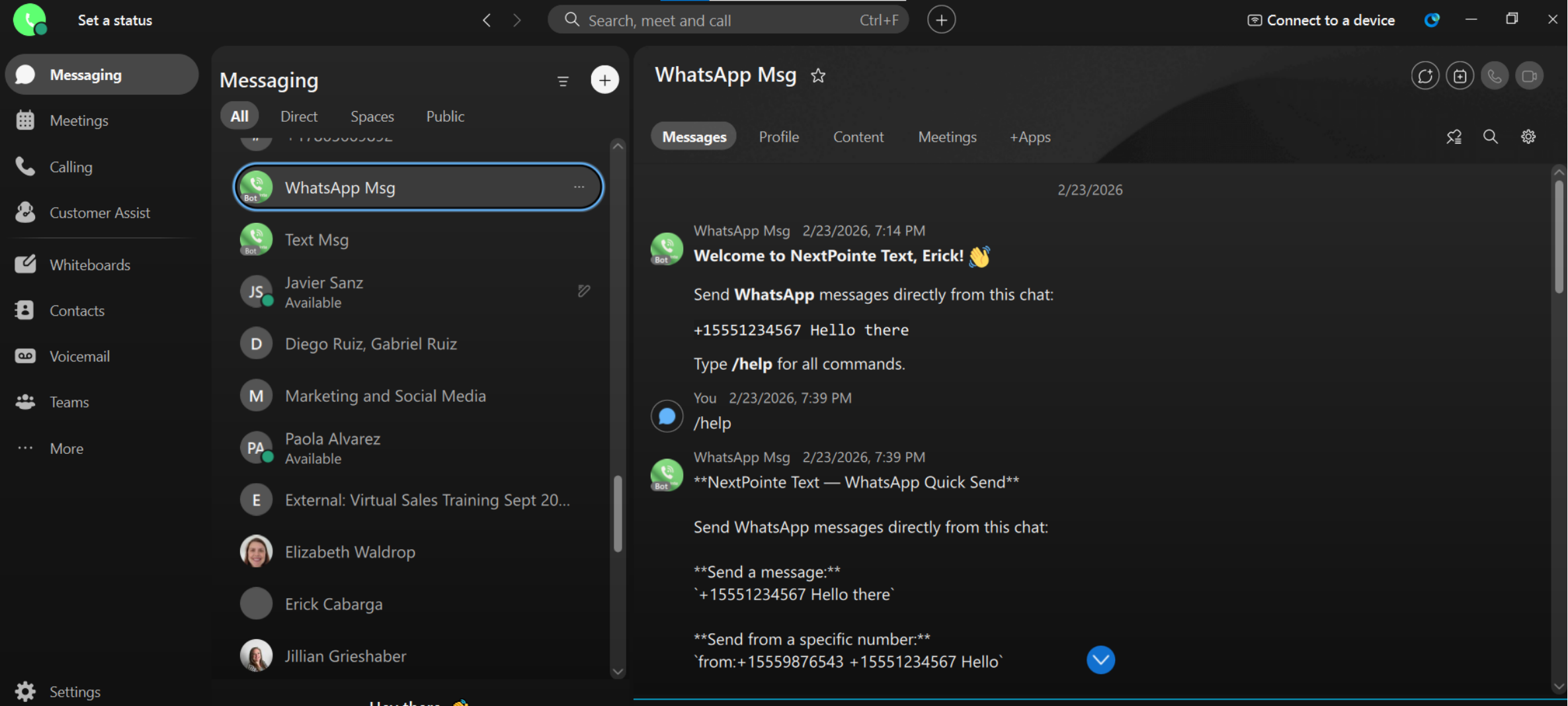Start a video call from chat header
This screenshot has width=1568, height=706.
(1529, 76)
